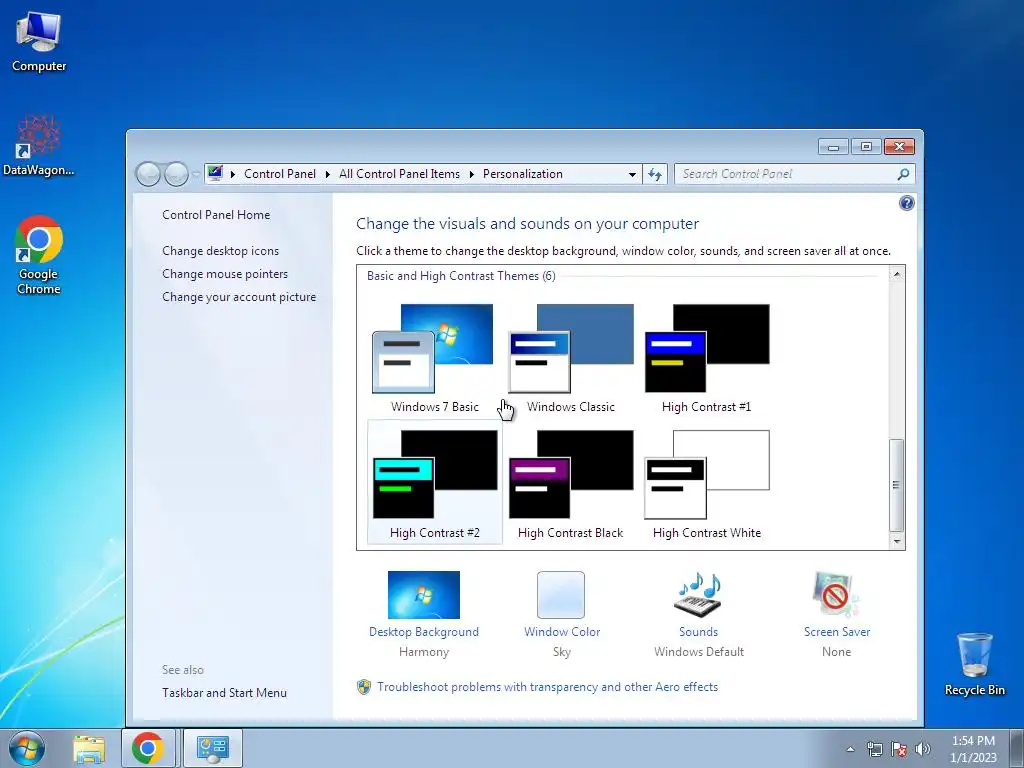
Task: Expand arrow after All Control Panel Items
Action: click(x=472, y=174)
